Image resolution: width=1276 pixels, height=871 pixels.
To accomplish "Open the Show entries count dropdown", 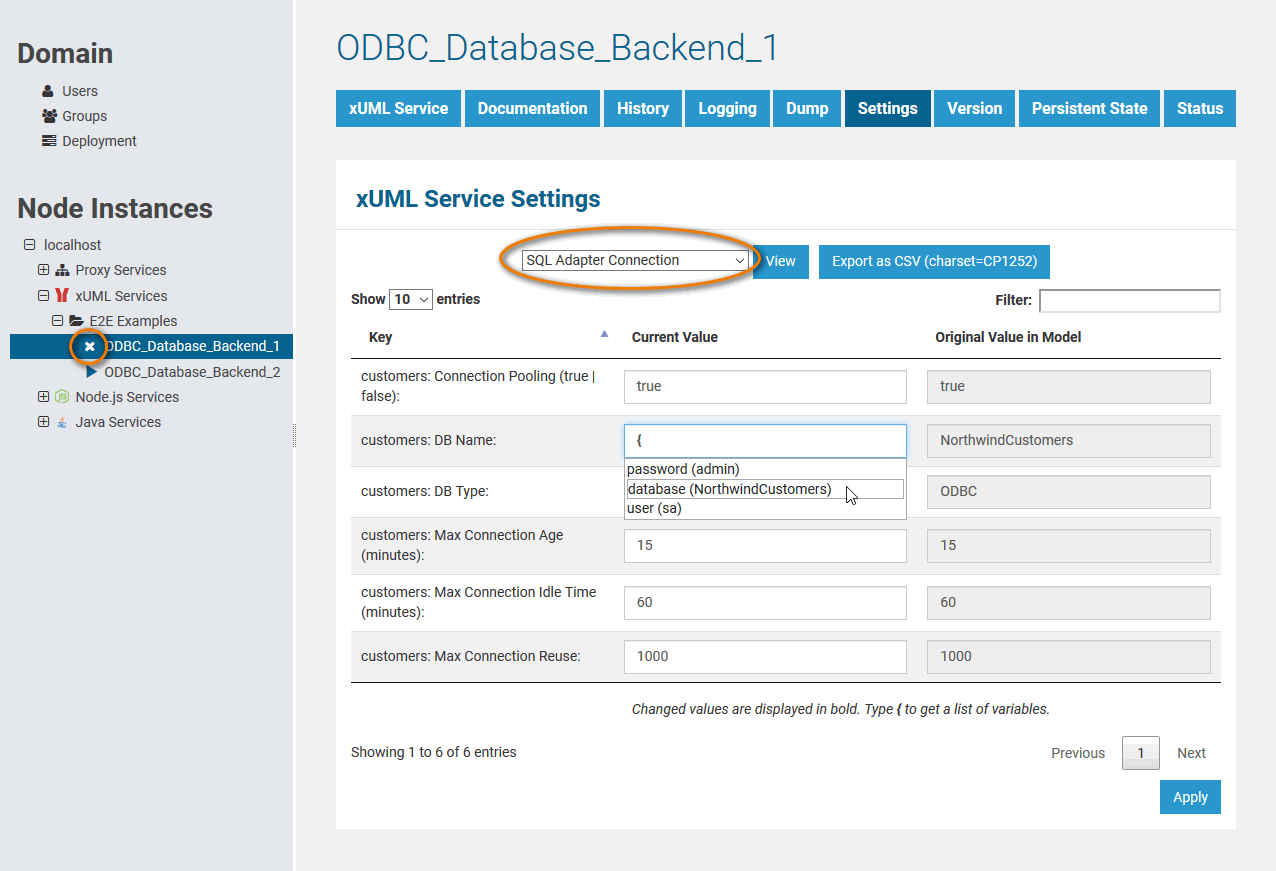I will [x=411, y=299].
